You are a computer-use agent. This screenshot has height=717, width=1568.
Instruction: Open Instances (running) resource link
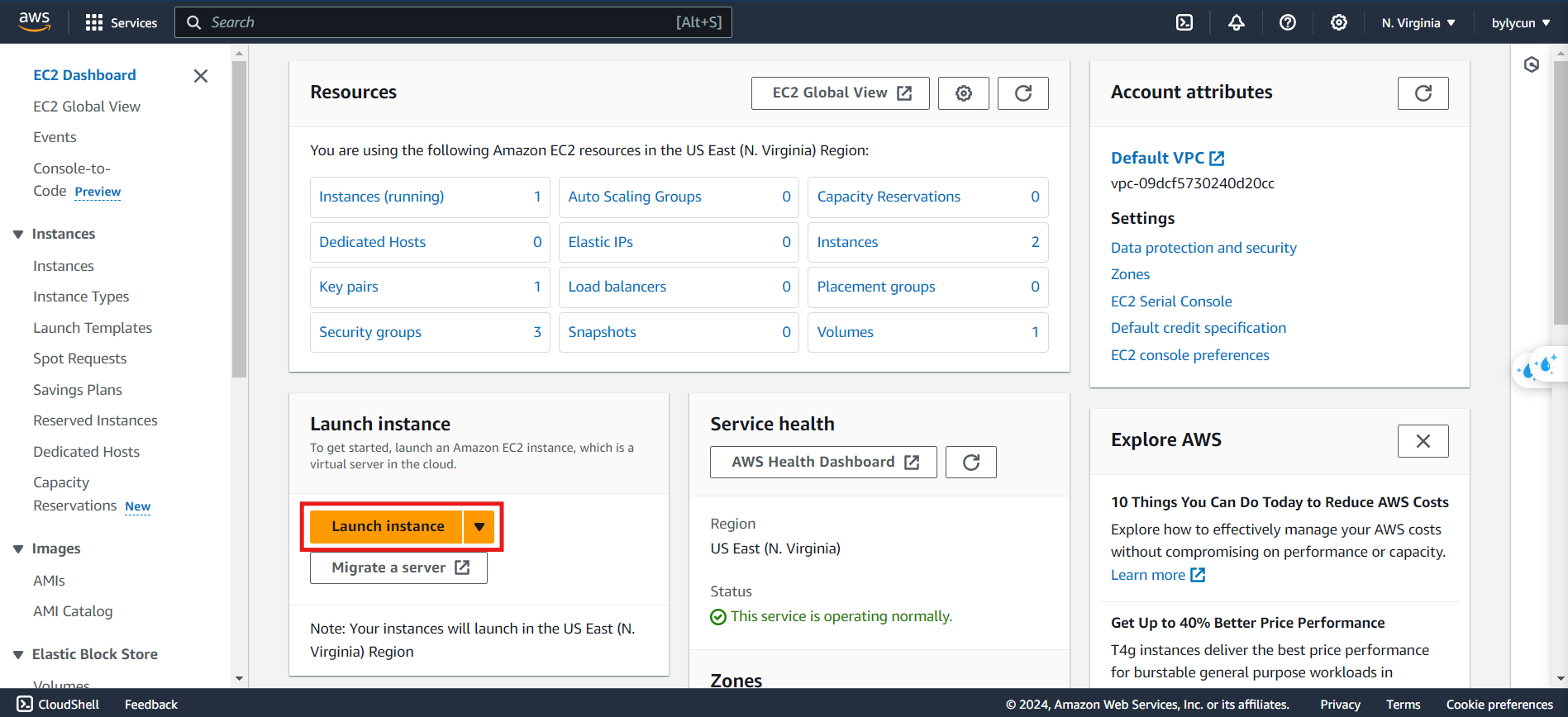pyautogui.click(x=381, y=197)
